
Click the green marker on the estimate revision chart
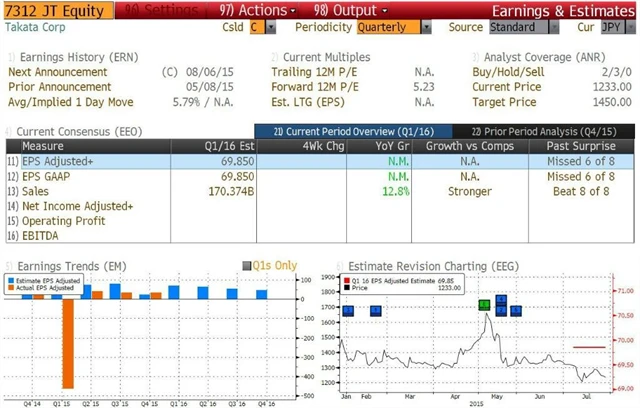(485, 304)
